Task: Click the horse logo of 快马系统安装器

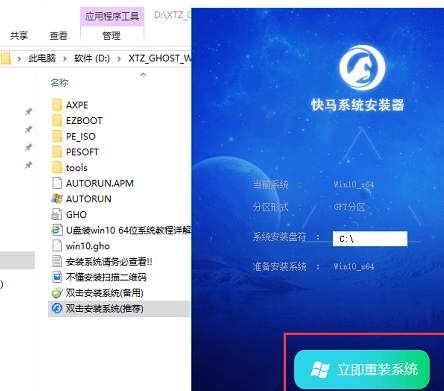Action: pos(362,67)
